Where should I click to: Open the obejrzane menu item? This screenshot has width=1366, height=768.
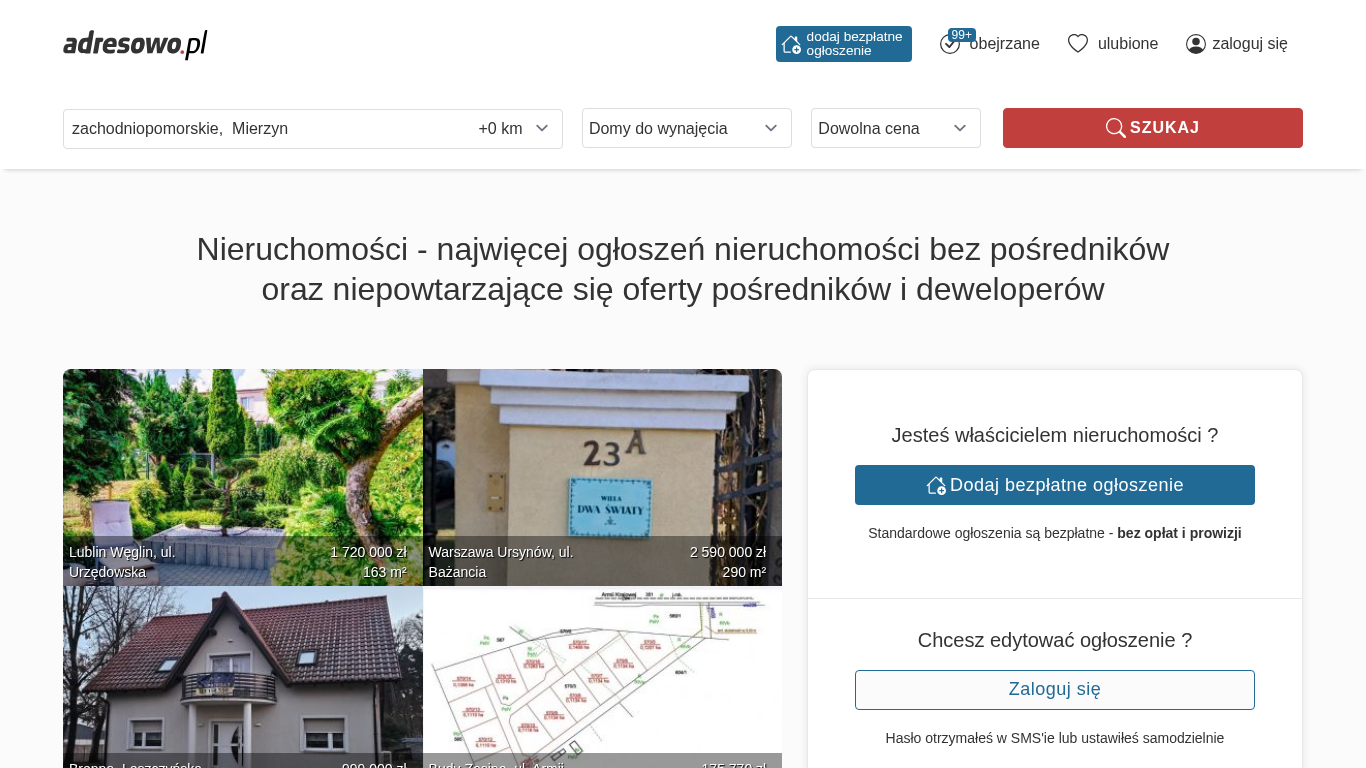pos(1004,44)
